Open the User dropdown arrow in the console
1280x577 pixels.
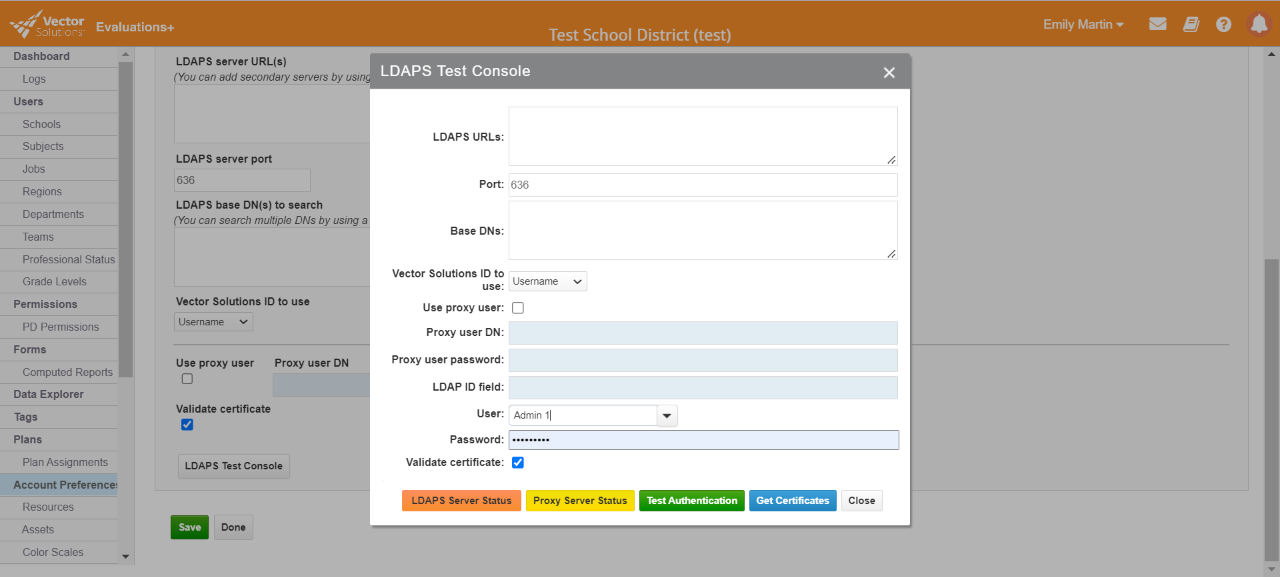tap(666, 414)
